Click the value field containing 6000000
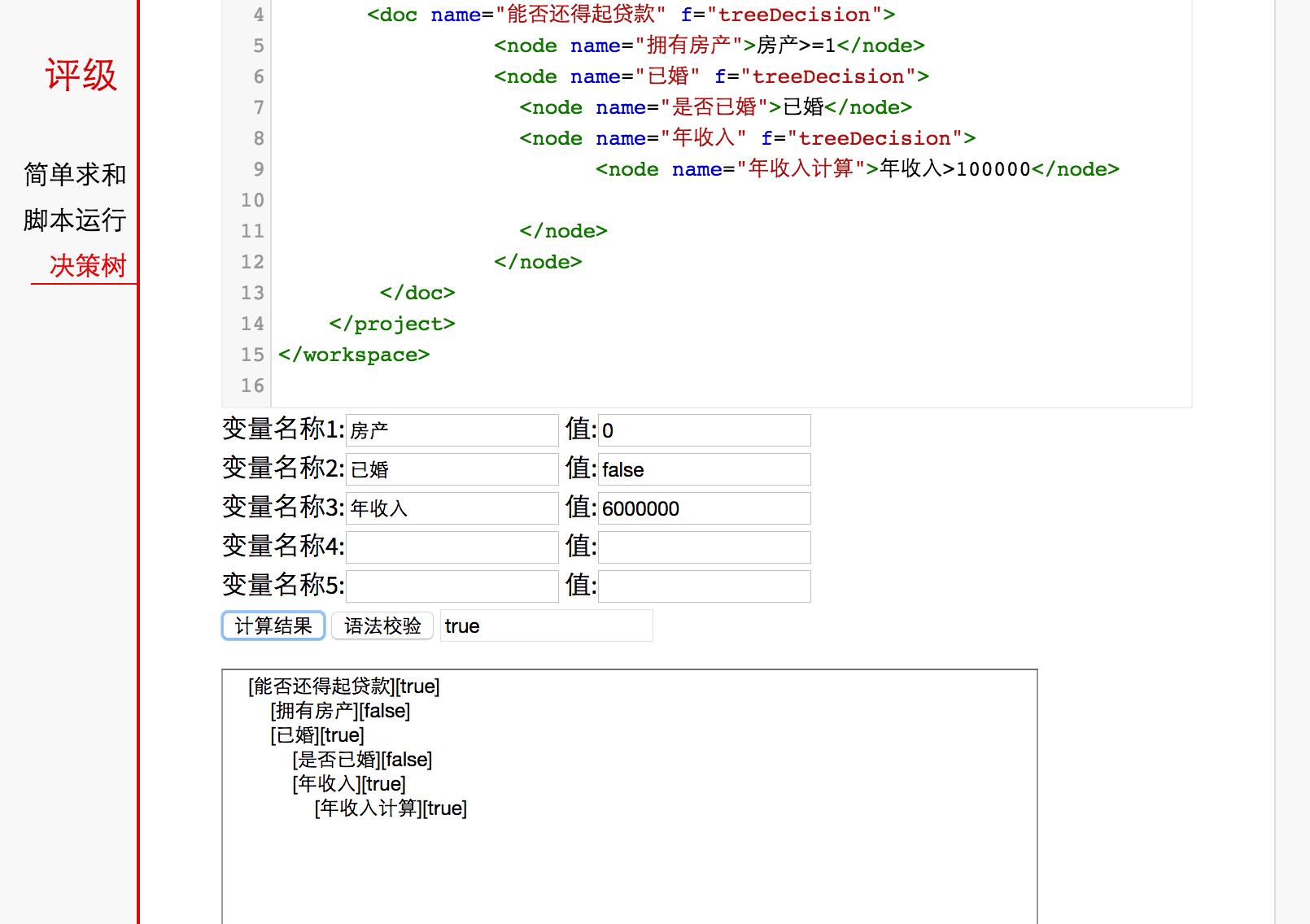This screenshot has width=1310, height=924. 704,508
